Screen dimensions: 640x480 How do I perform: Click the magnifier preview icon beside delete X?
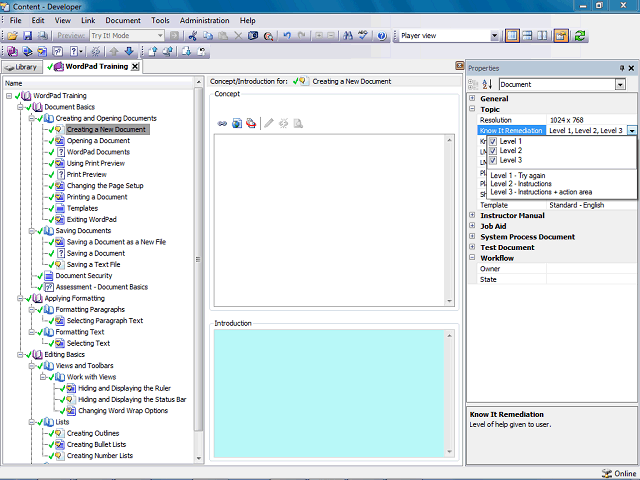point(268,36)
